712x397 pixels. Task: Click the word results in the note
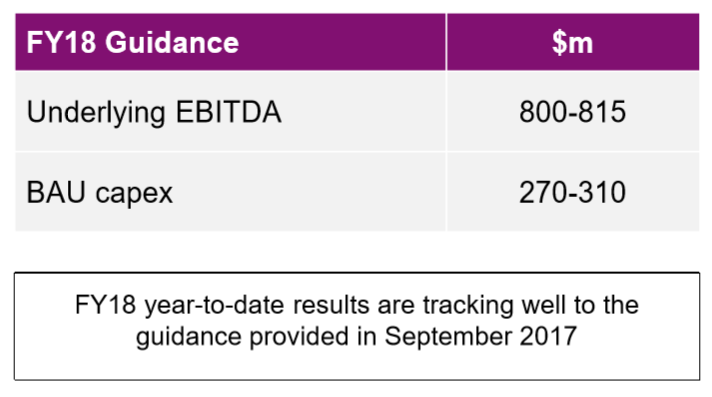point(331,304)
